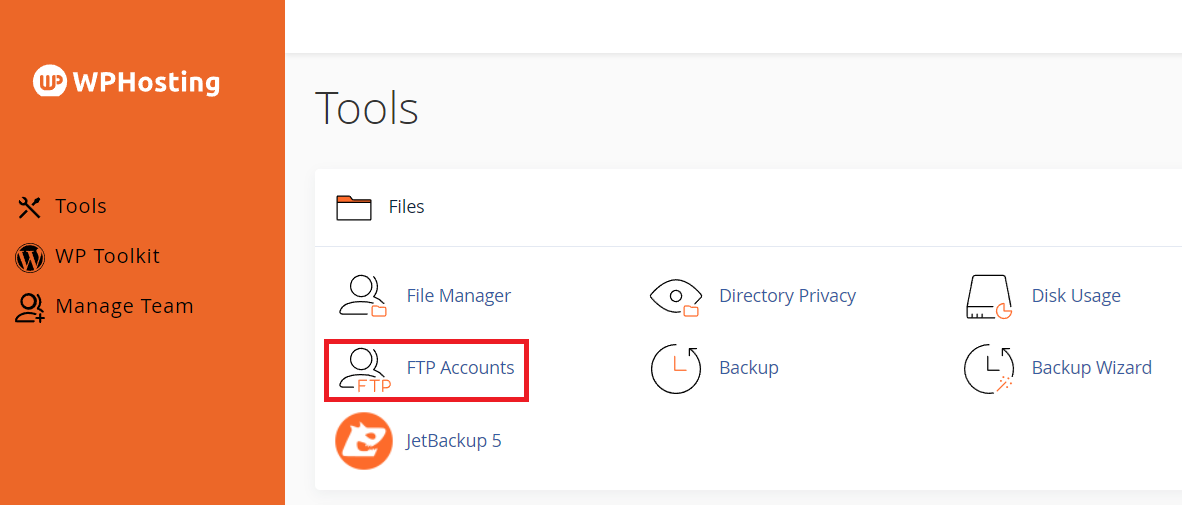Click the Backup clock icon
The height and width of the screenshot is (505, 1182).
(676, 368)
